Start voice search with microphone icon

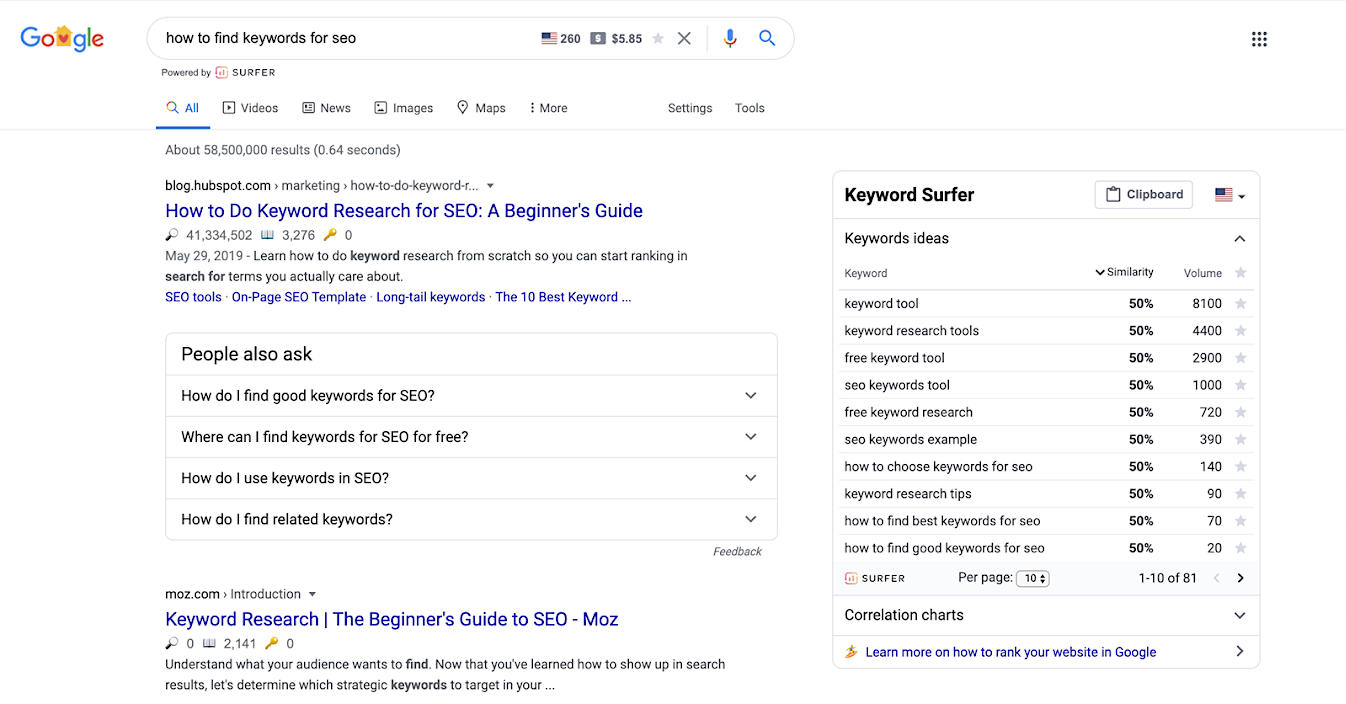pos(730,38)
